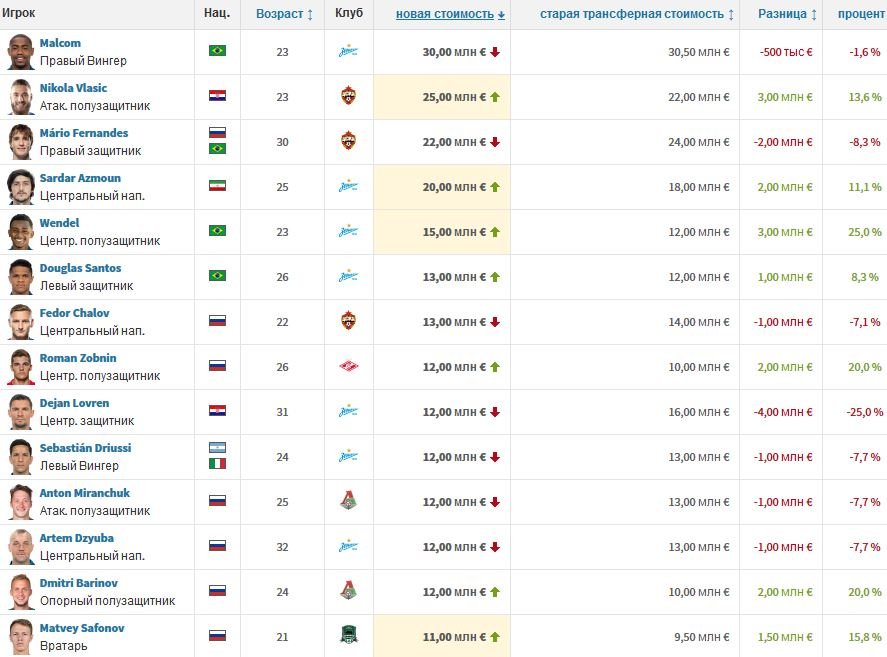This screenshot has width=887, height=657.
Task: Click the Iran flag next to Sardar Azmoun
Action: point(217,186)
